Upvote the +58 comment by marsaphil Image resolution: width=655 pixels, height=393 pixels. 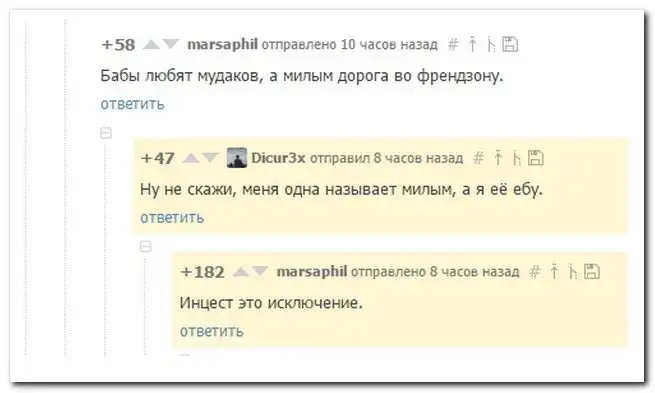pos(151,44)
